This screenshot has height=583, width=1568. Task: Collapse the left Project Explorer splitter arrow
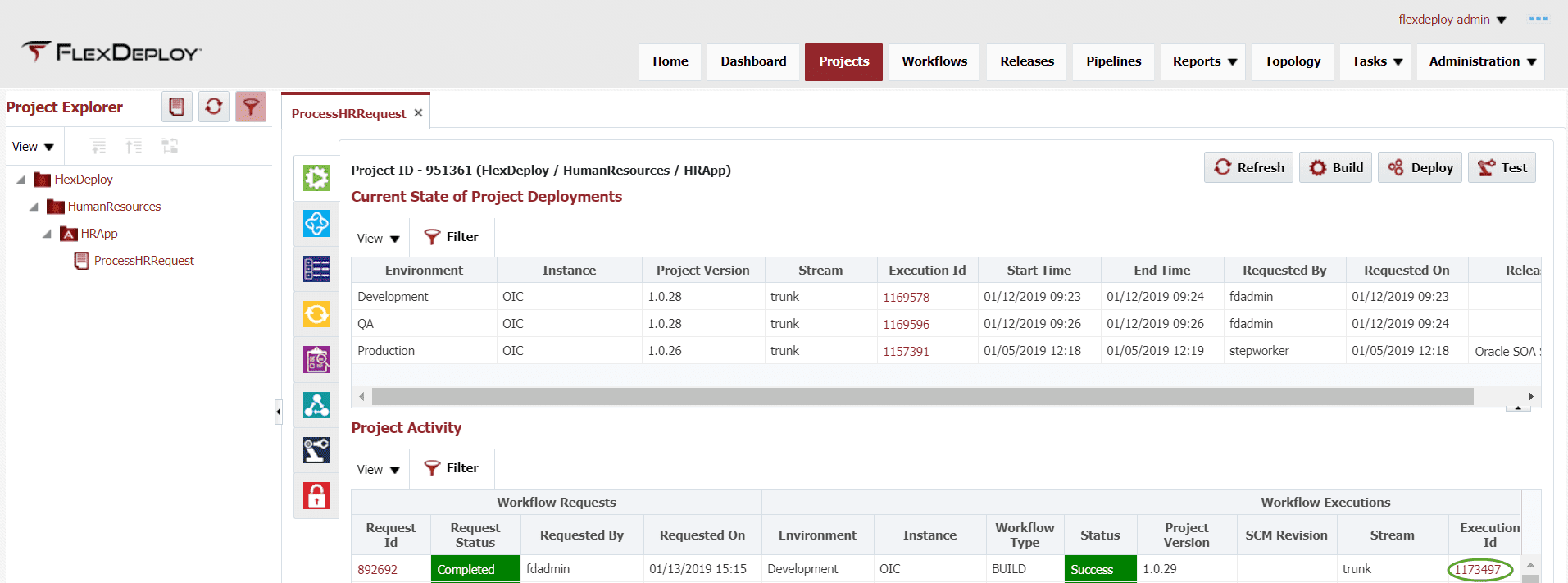[279, 412]
